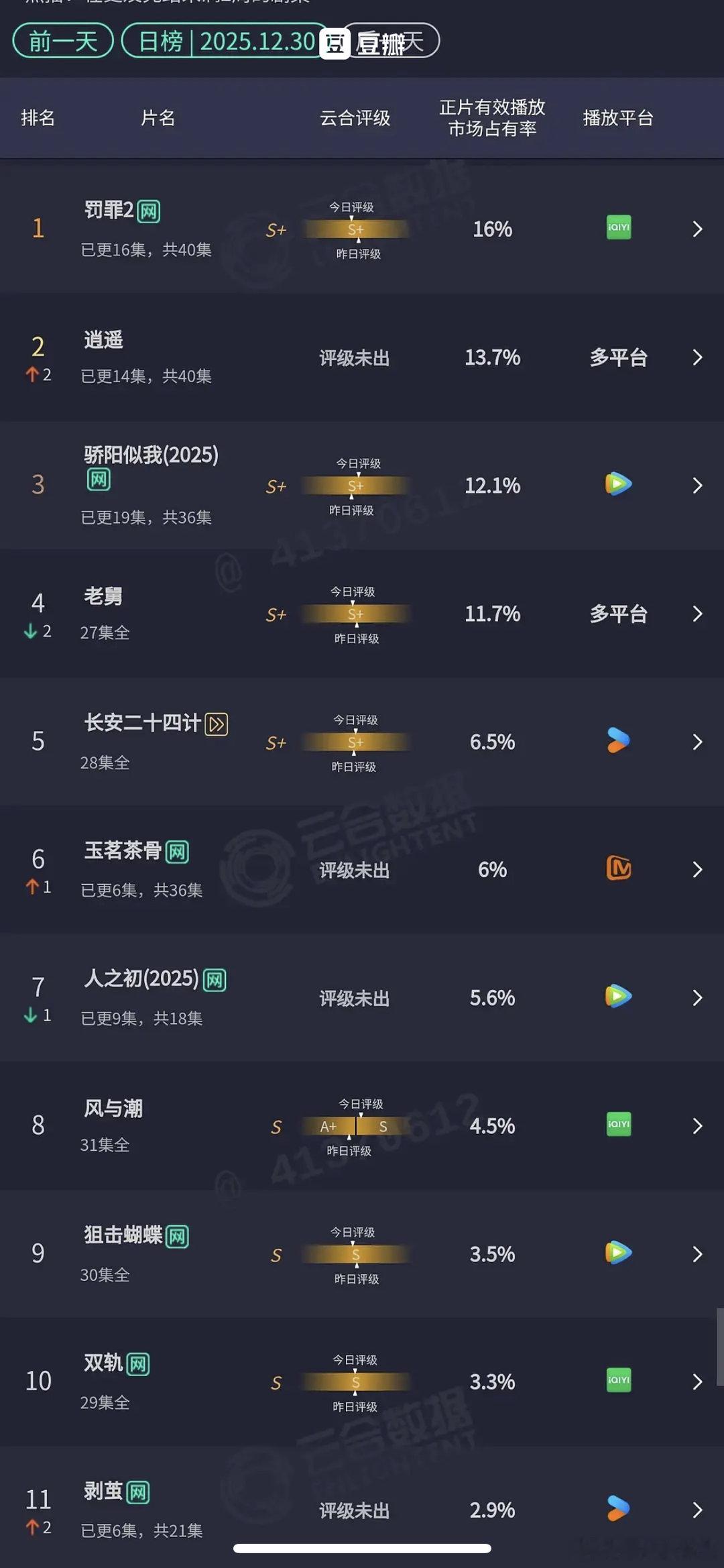Open the iQIYI platform icon for 罚罪2
Image resolution: width=724 pixels, height=1568 pixels.
point(617,228)
